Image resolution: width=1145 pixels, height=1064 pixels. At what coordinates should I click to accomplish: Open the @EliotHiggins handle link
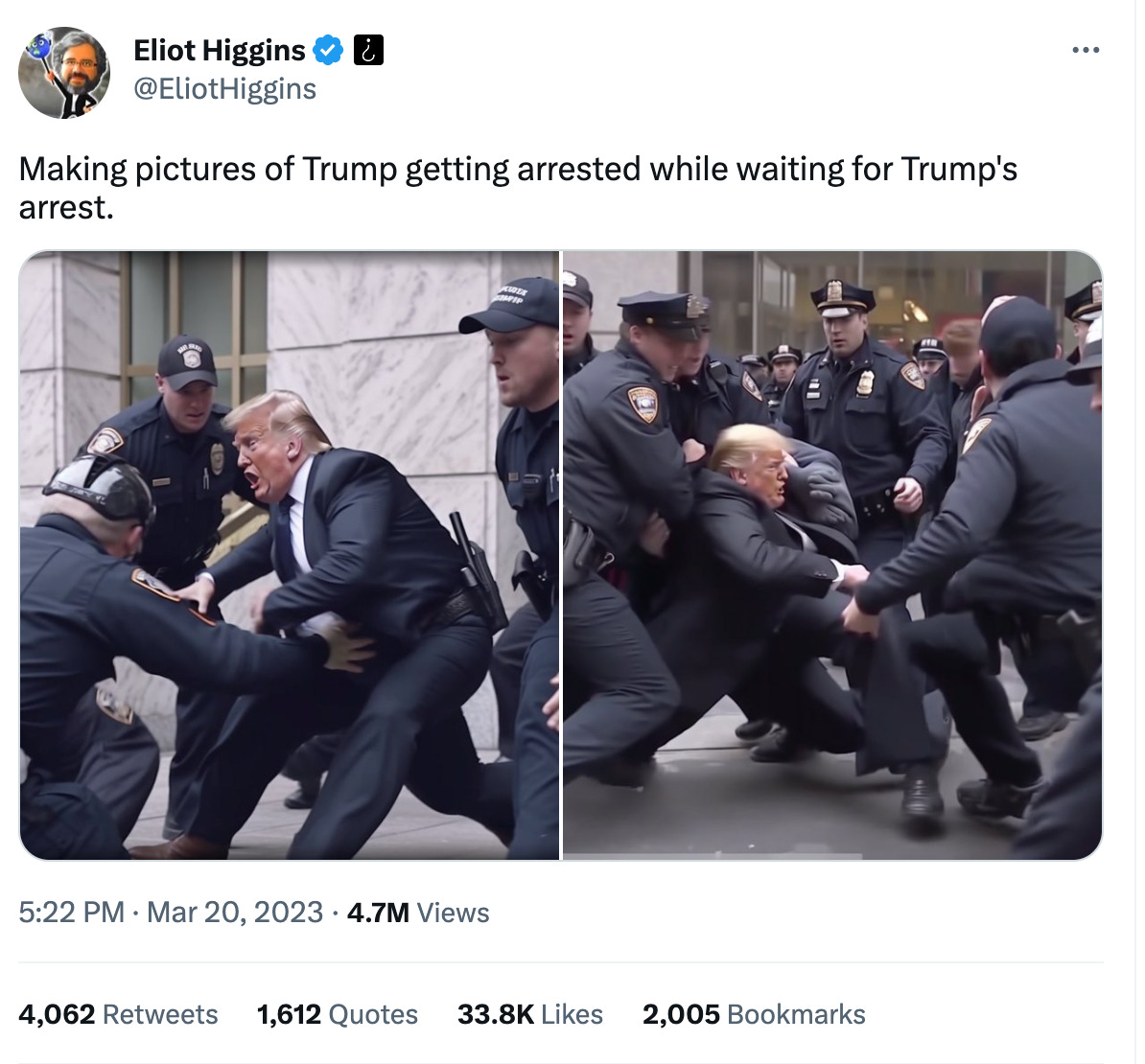pyautogui.click(x=225, y=89)
